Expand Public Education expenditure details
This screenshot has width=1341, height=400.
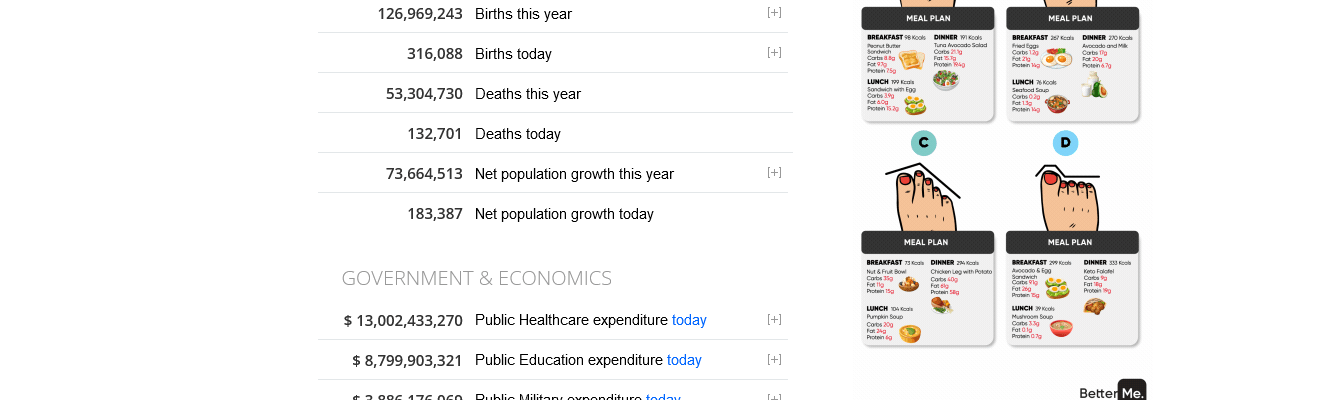click(774, 359)
